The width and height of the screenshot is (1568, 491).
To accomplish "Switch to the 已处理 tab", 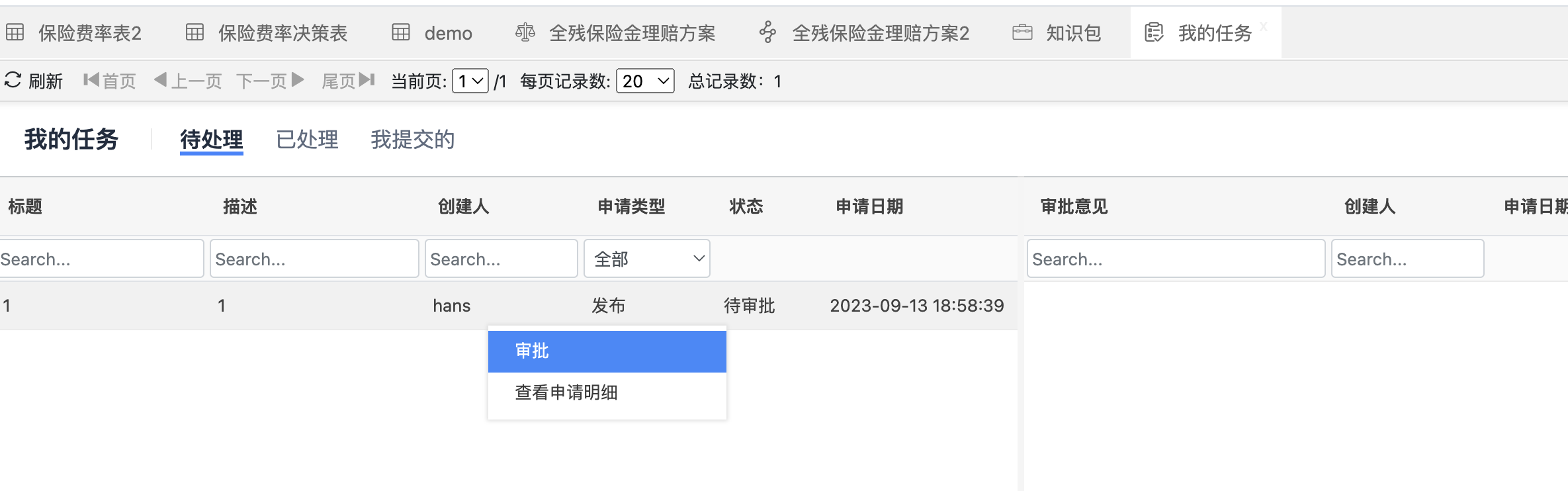I will (x=307, y=140).
